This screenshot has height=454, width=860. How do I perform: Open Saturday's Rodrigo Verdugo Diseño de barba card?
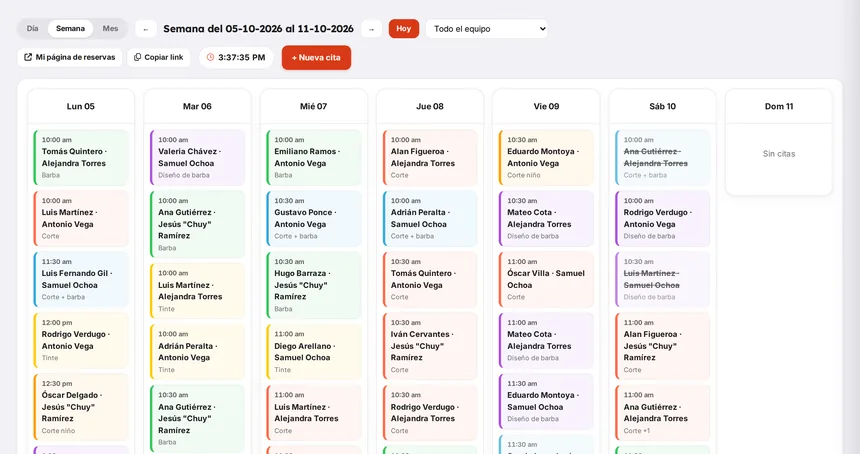[663, 218]
